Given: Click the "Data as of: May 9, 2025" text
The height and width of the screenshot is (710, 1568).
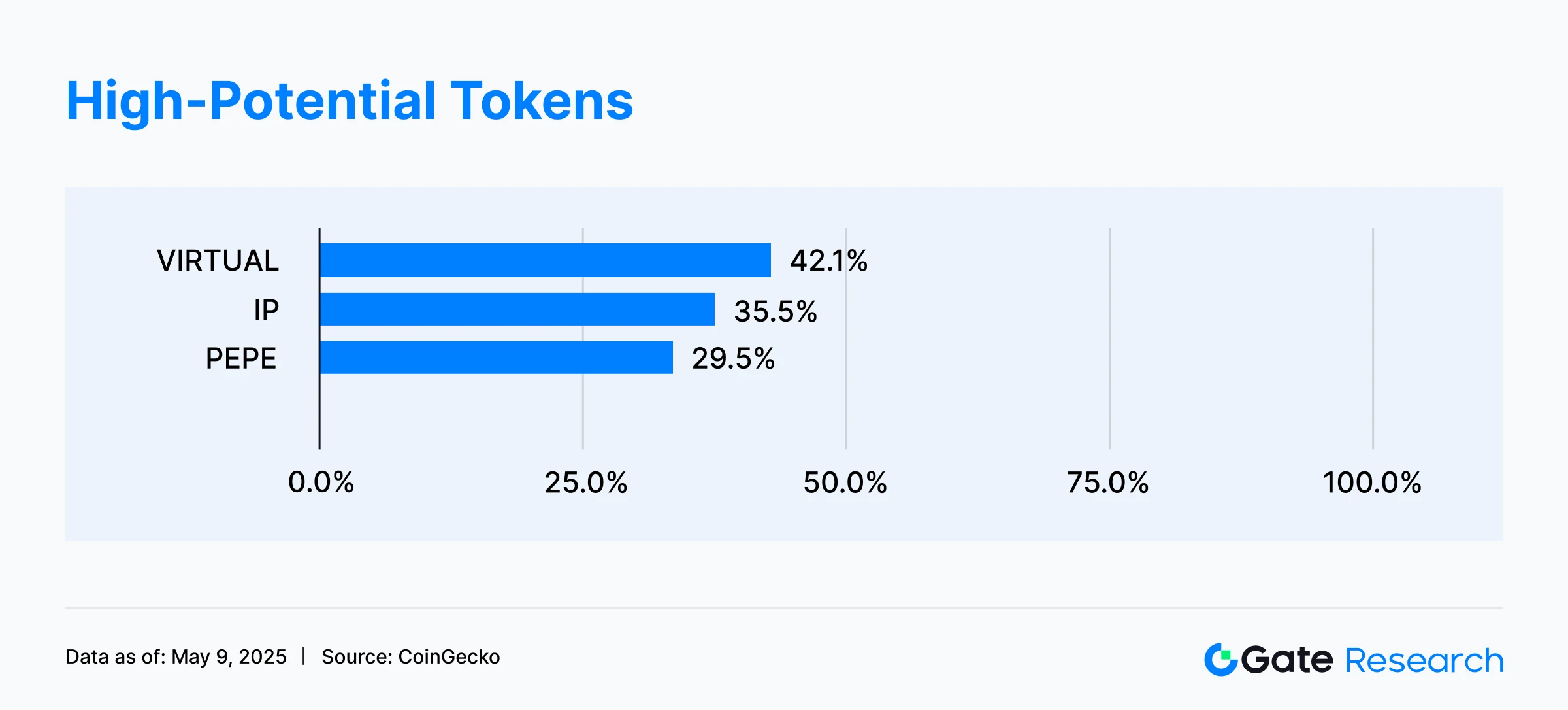Looking at the screenshot, I should click(176, 656).
